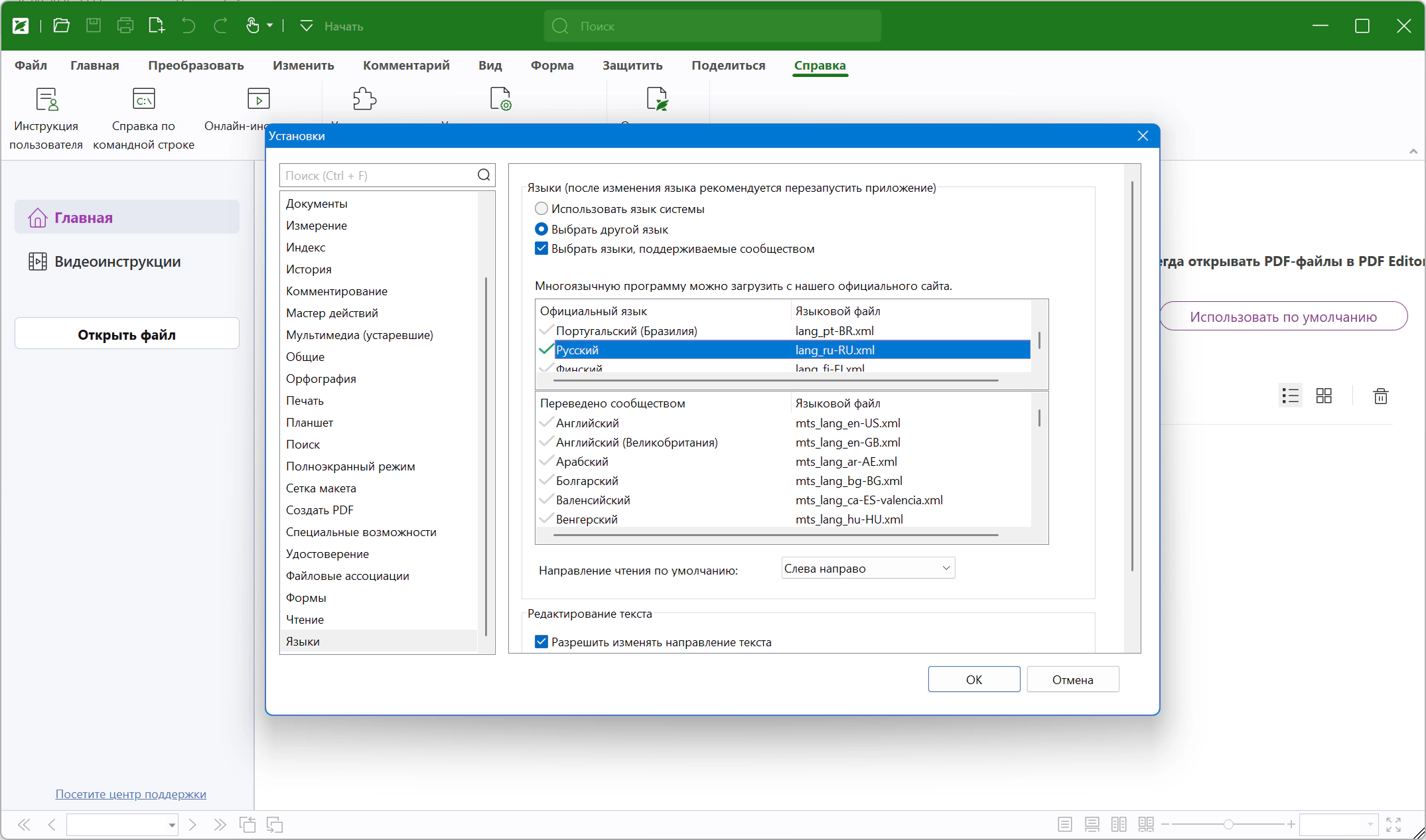
Task: Open the page number dropdown in status bar
Action: (x=172, y=825)
